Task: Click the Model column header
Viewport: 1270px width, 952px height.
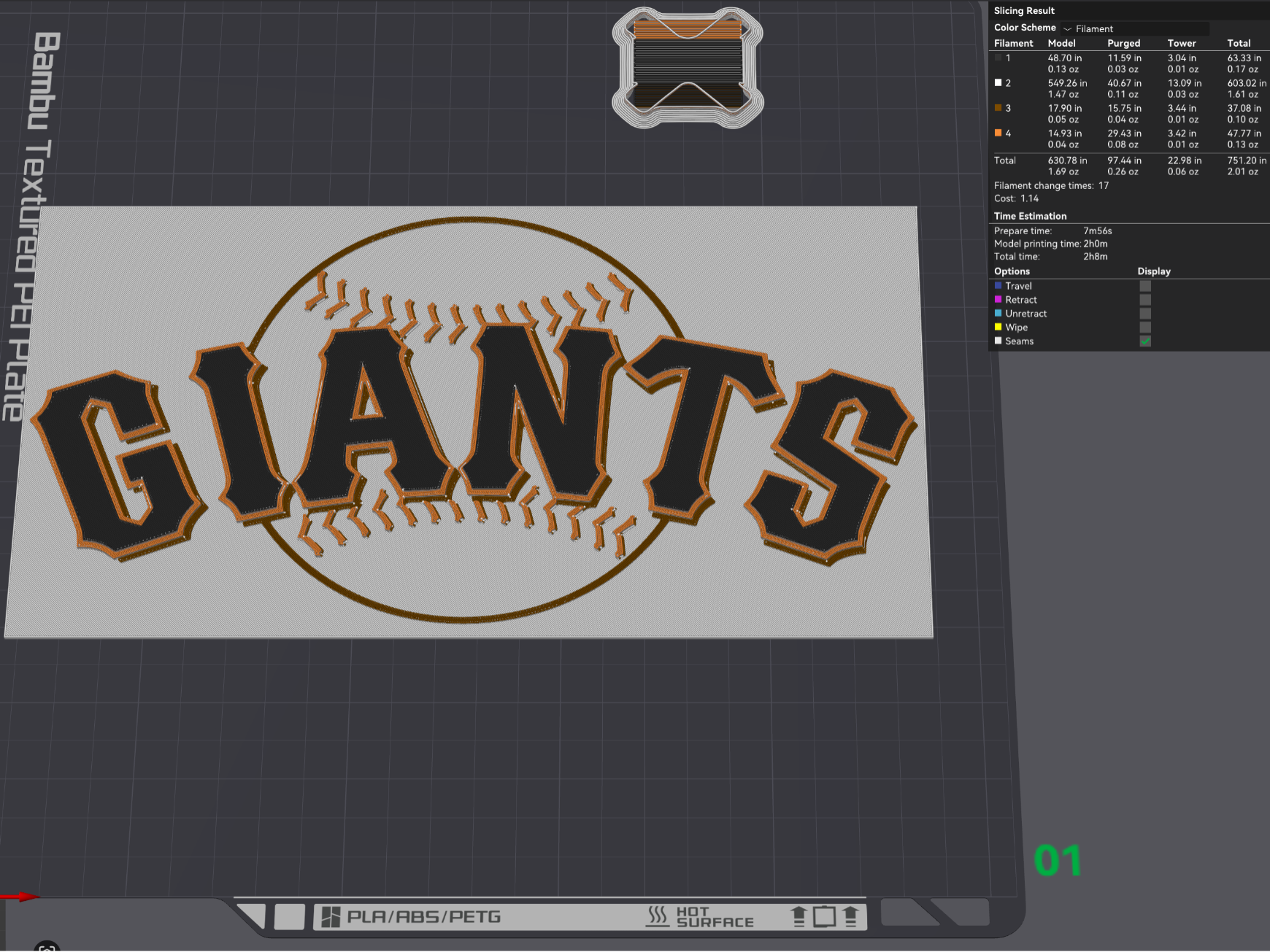Action: [x=1061, y=43]
